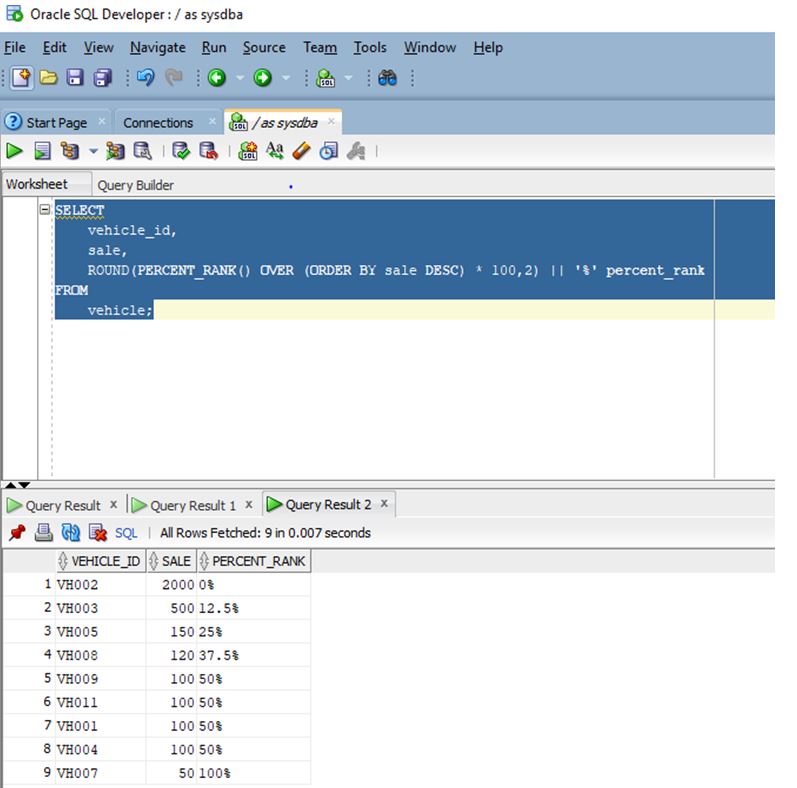Switch to the Connections tab
This screenshot has height=788, width=797.
pyautogui.click(x=158, y=123)
